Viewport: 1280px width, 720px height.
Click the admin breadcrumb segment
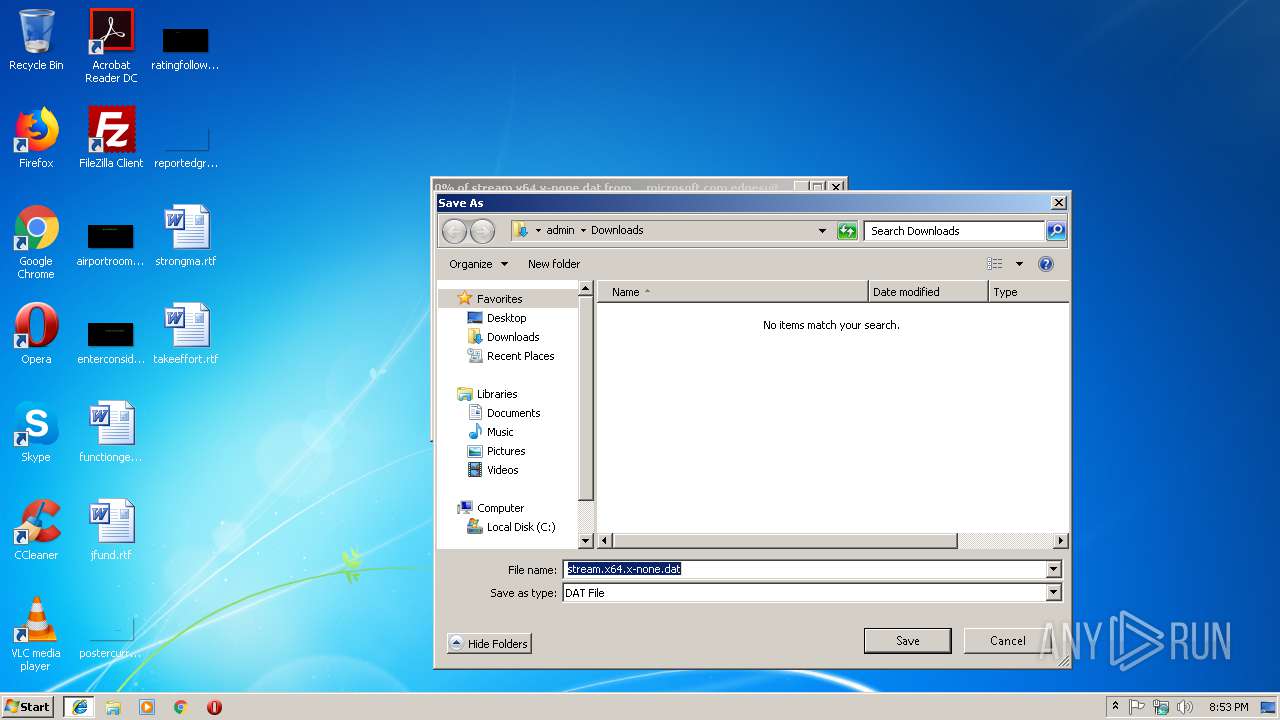click(560, 230)
